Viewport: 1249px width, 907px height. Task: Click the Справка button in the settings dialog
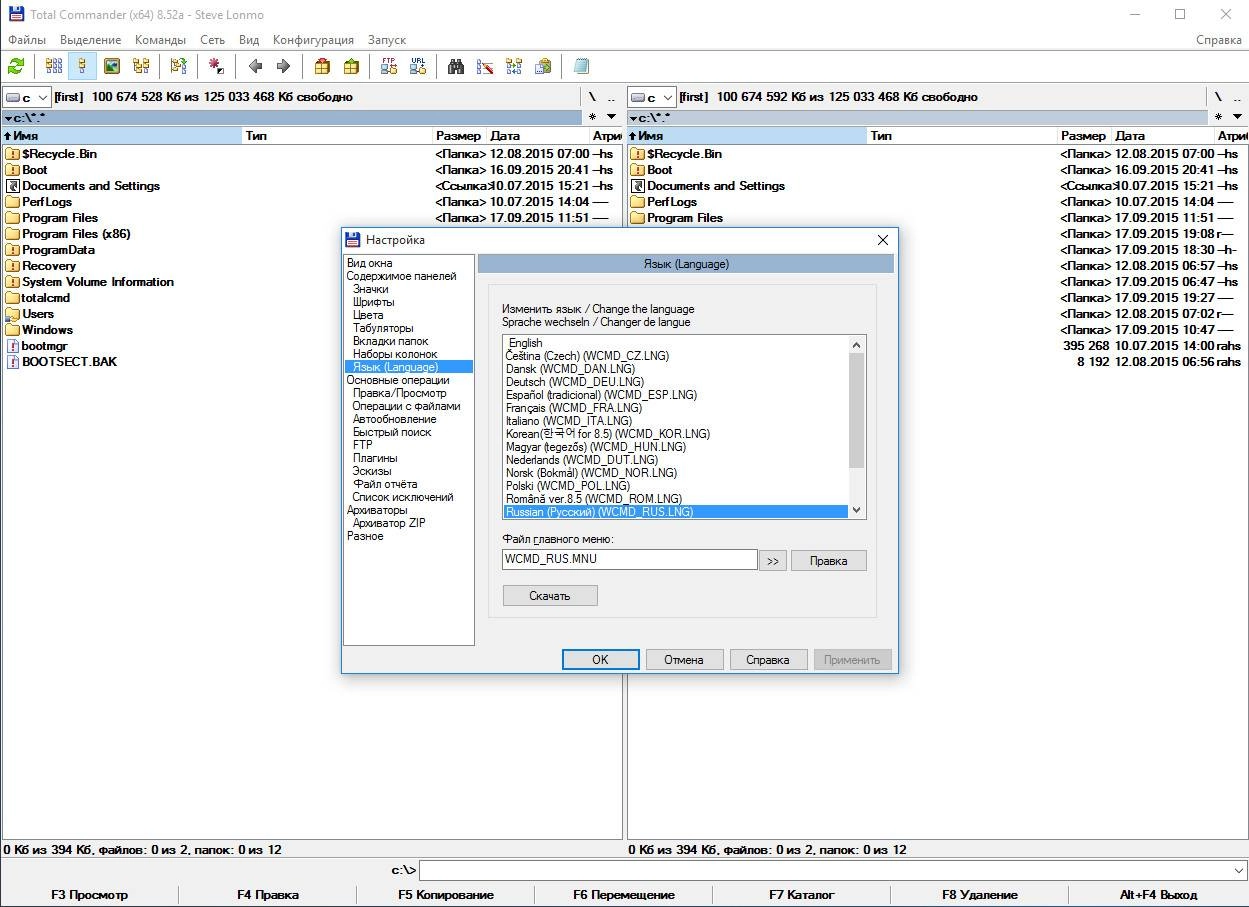pos(768,659)
